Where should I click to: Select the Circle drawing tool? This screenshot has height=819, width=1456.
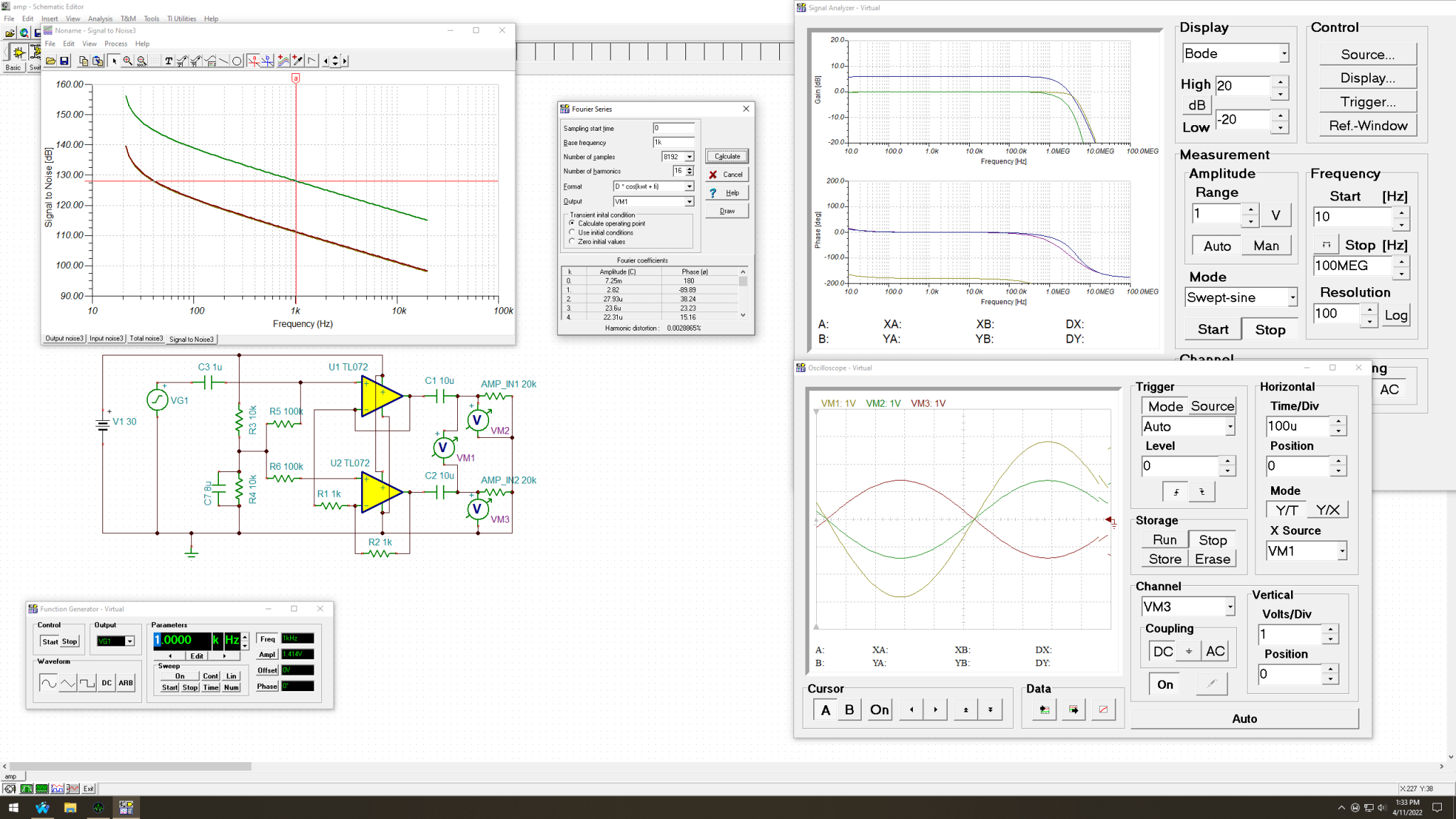[237, 61]
